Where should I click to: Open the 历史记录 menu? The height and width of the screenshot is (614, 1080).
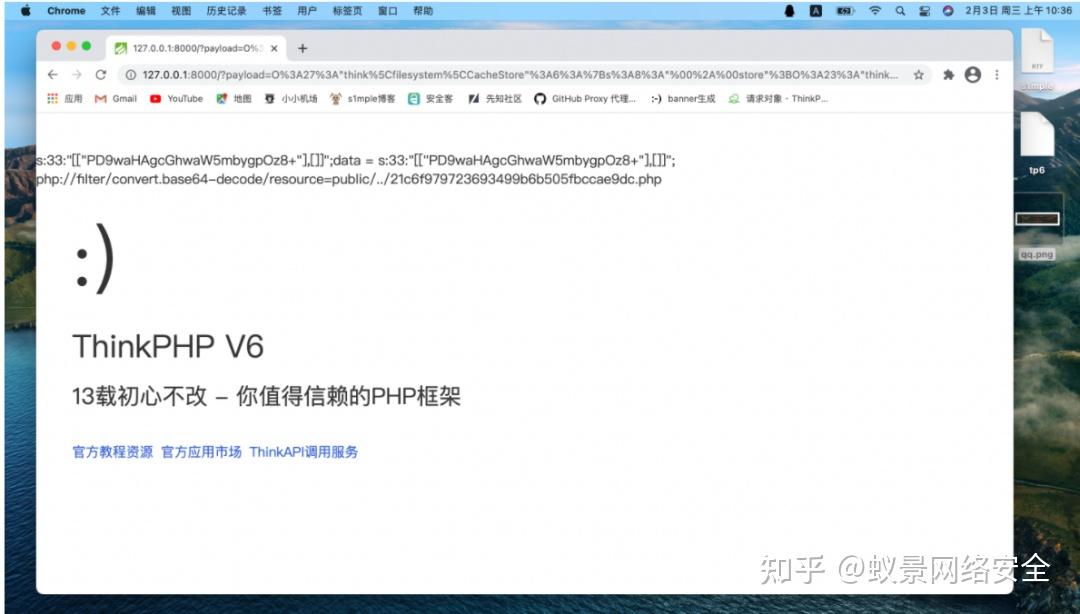pyautogui.click(x=226, y=11)
